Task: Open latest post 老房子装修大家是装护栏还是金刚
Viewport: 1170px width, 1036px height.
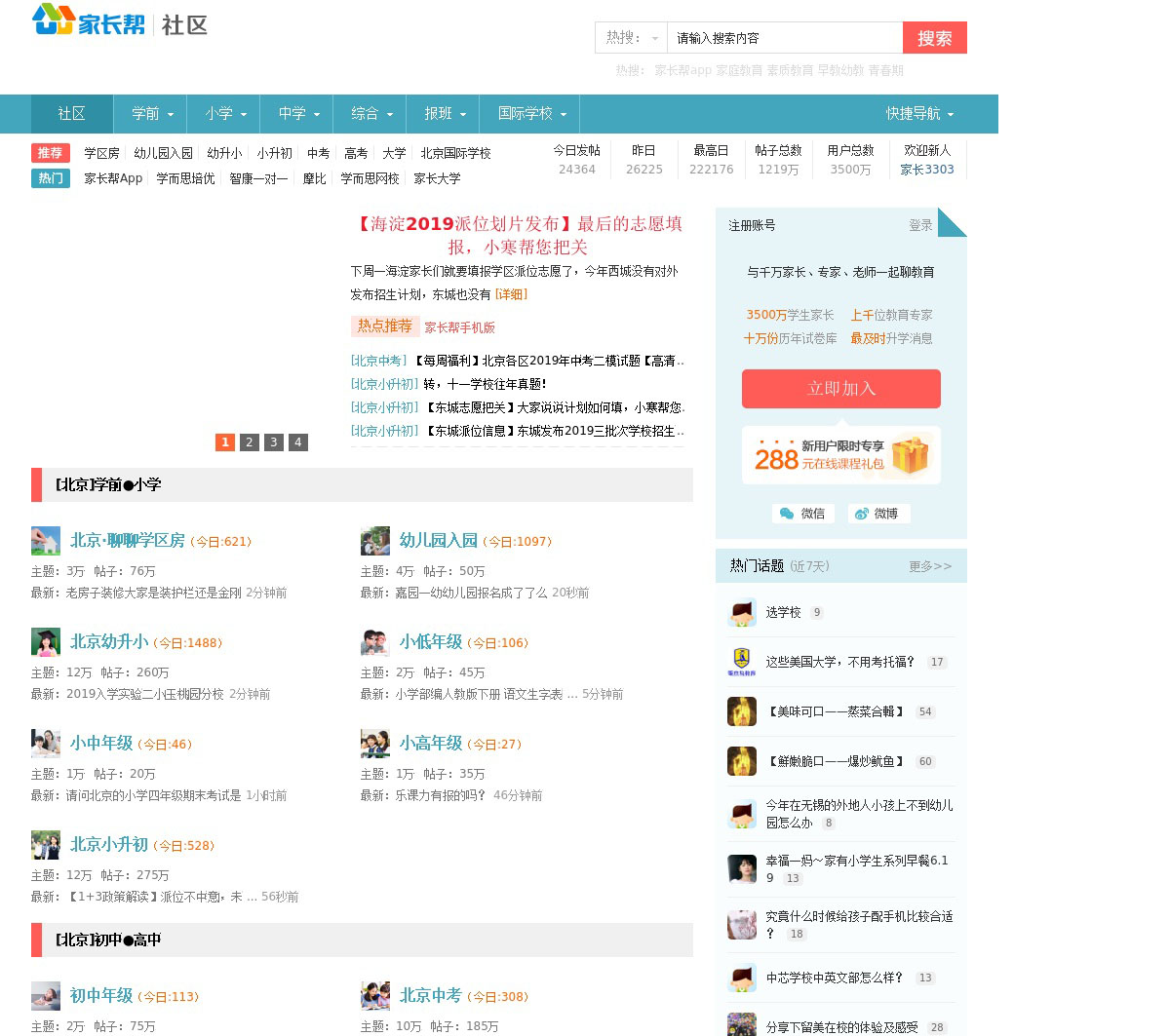Action: click(x=153, y=593)
